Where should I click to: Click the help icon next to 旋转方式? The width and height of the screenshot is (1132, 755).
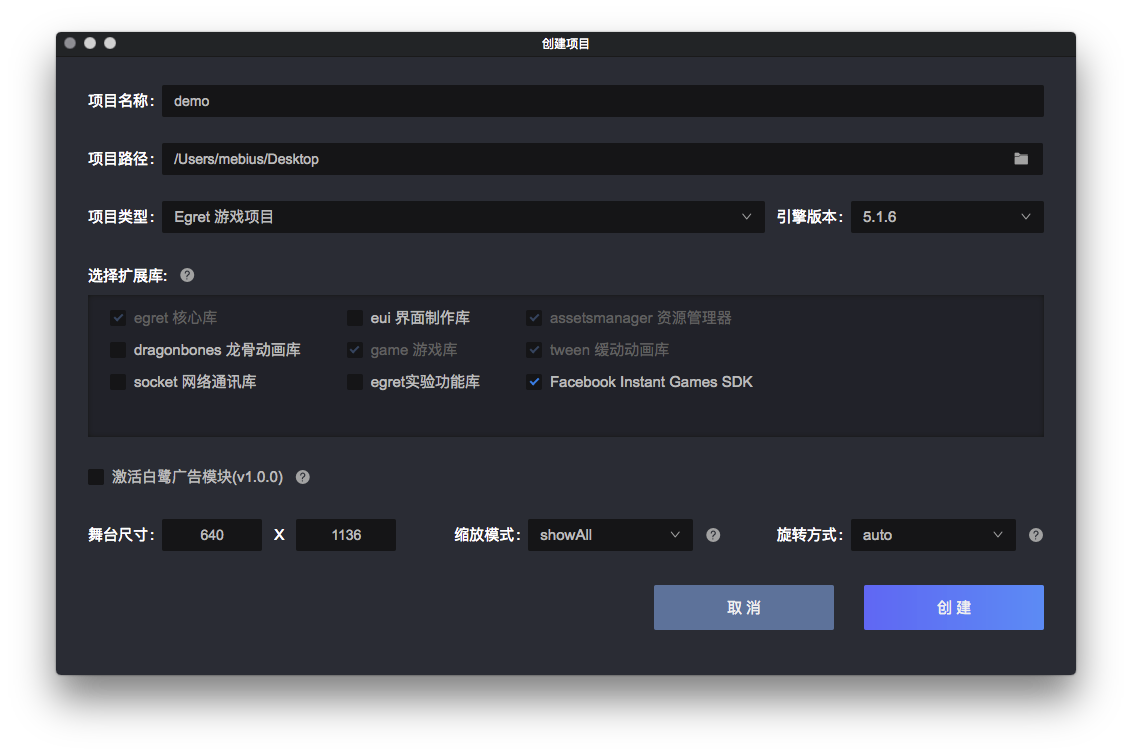[1035, 534]
